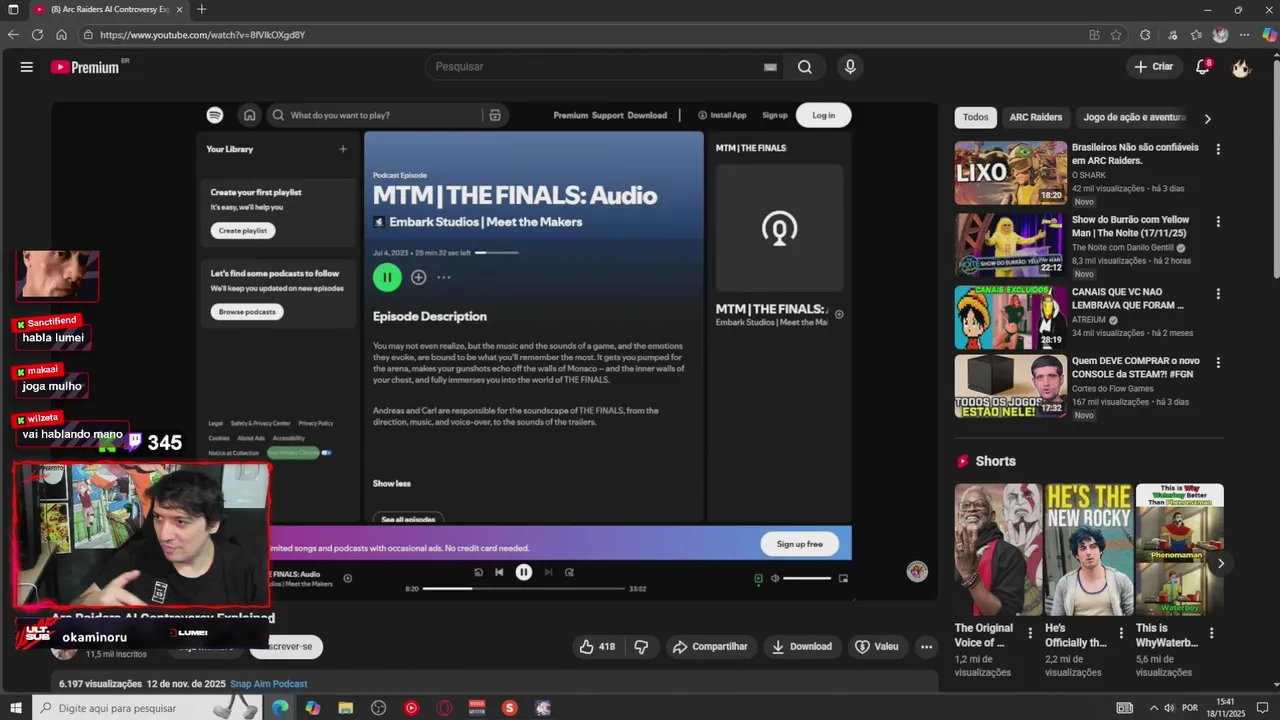The width and height of the screenshot is (1280, 720).
Task: Open options for The Original Voice short
Action: coord(1030,633)
